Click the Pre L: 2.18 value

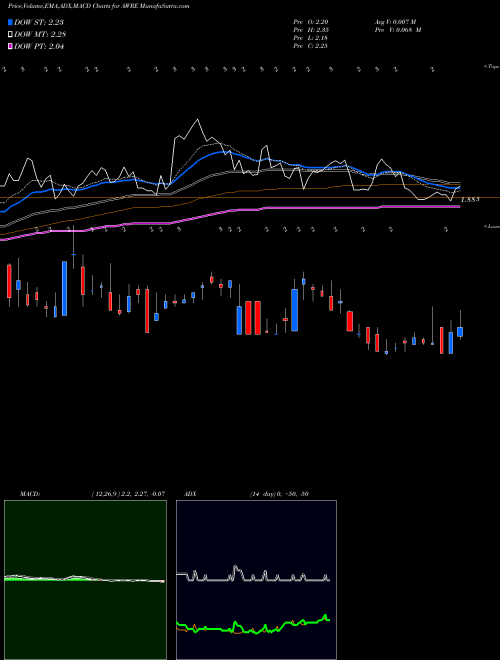(x=311, y=38)
